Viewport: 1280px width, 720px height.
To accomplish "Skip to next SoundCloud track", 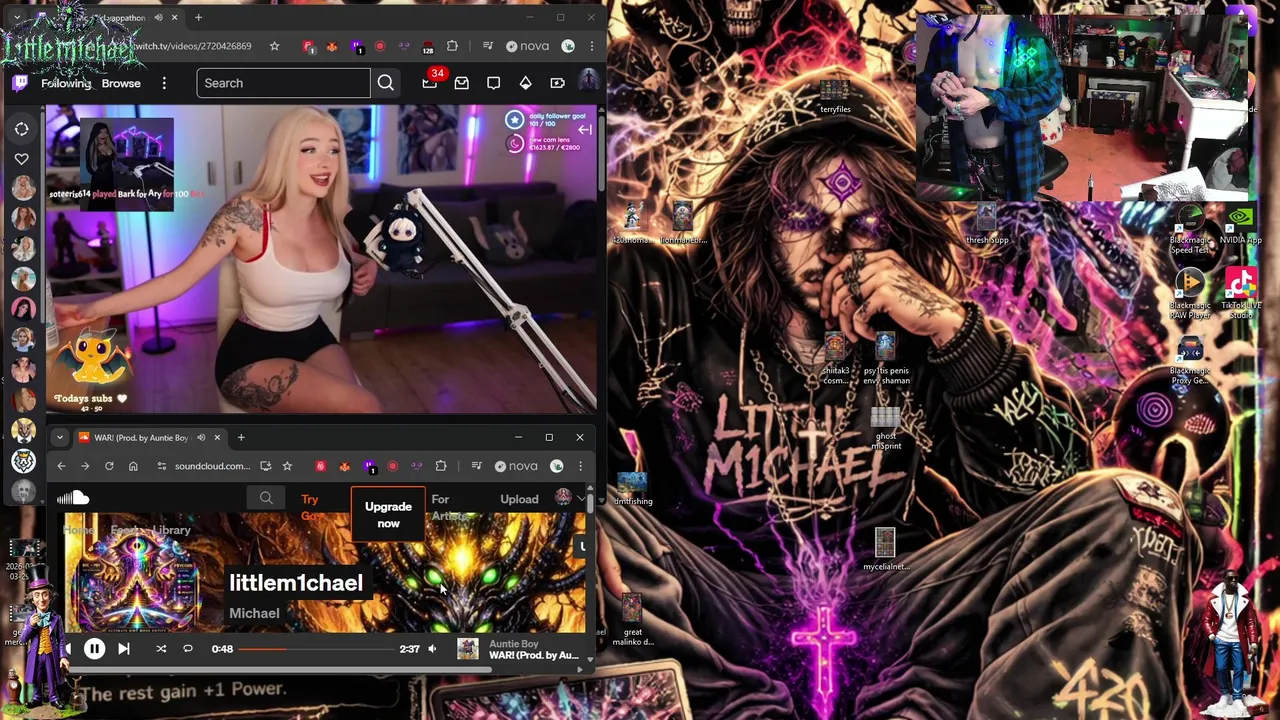I will [124, 649].
